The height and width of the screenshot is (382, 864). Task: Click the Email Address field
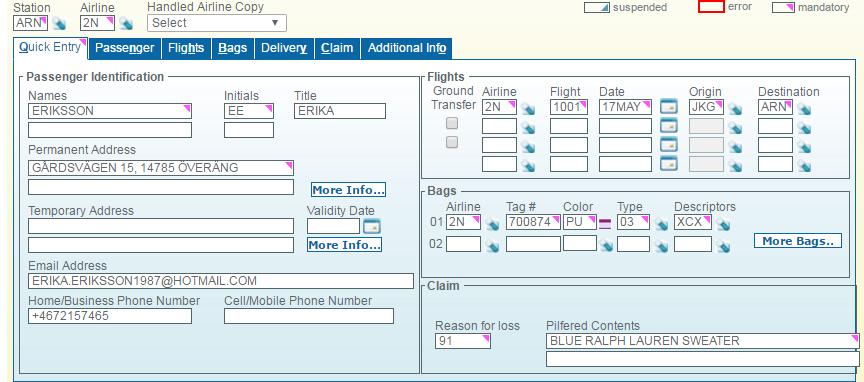221,281
